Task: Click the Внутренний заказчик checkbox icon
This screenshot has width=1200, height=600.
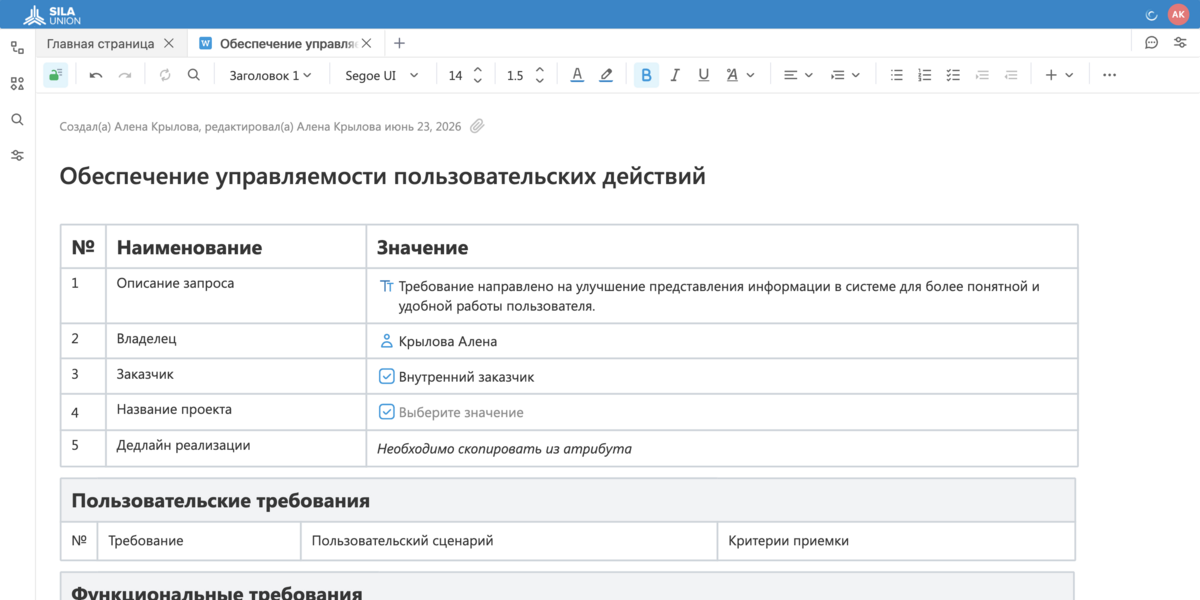Action: (x=387, y=377)
